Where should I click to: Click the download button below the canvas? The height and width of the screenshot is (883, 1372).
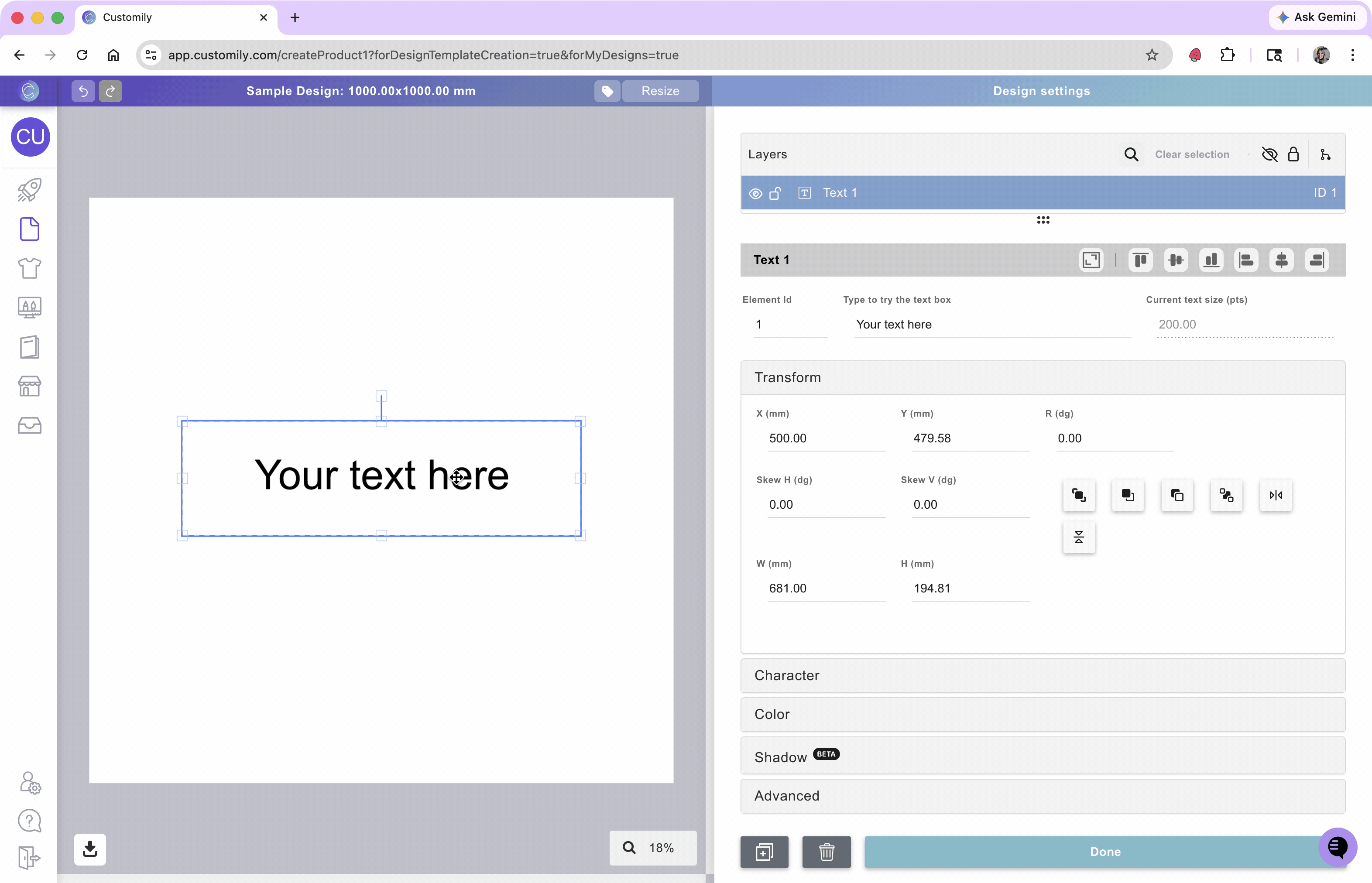(90, 849)
